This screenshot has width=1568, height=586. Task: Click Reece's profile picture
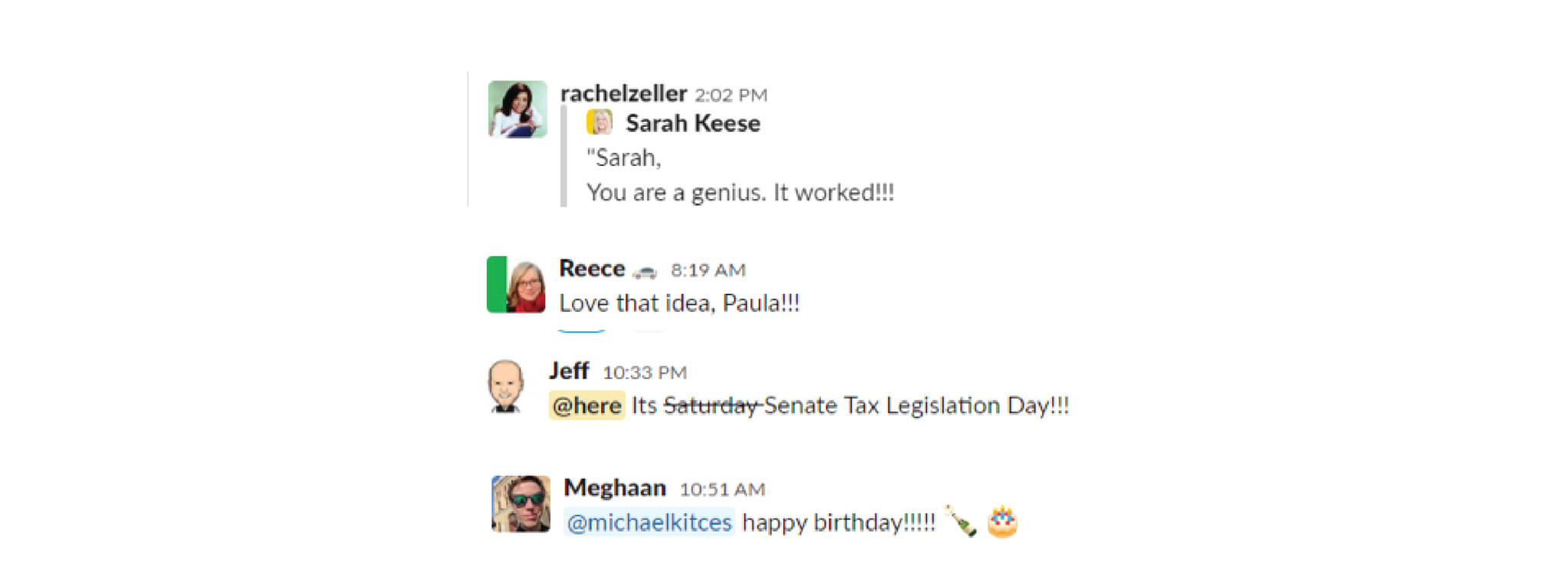(516, 285)
